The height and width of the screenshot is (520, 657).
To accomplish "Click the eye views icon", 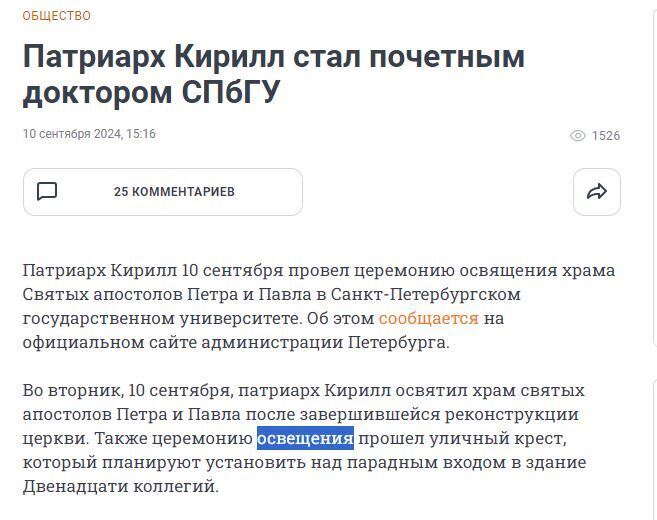I will [x=577, y=136].
